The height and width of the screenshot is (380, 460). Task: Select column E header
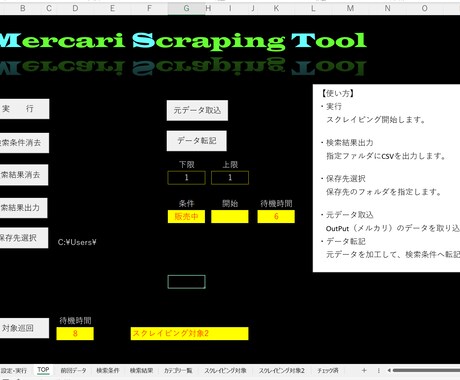click(112, 8)
